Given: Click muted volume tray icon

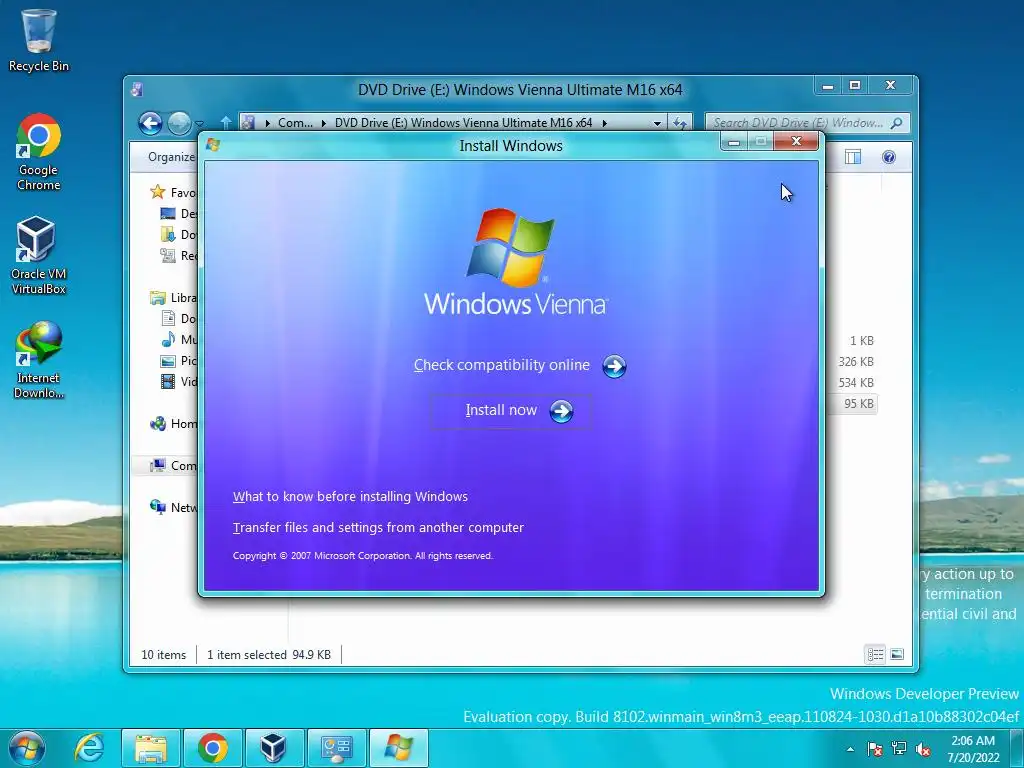Looking at the screenshot, I should click(923, 749).
